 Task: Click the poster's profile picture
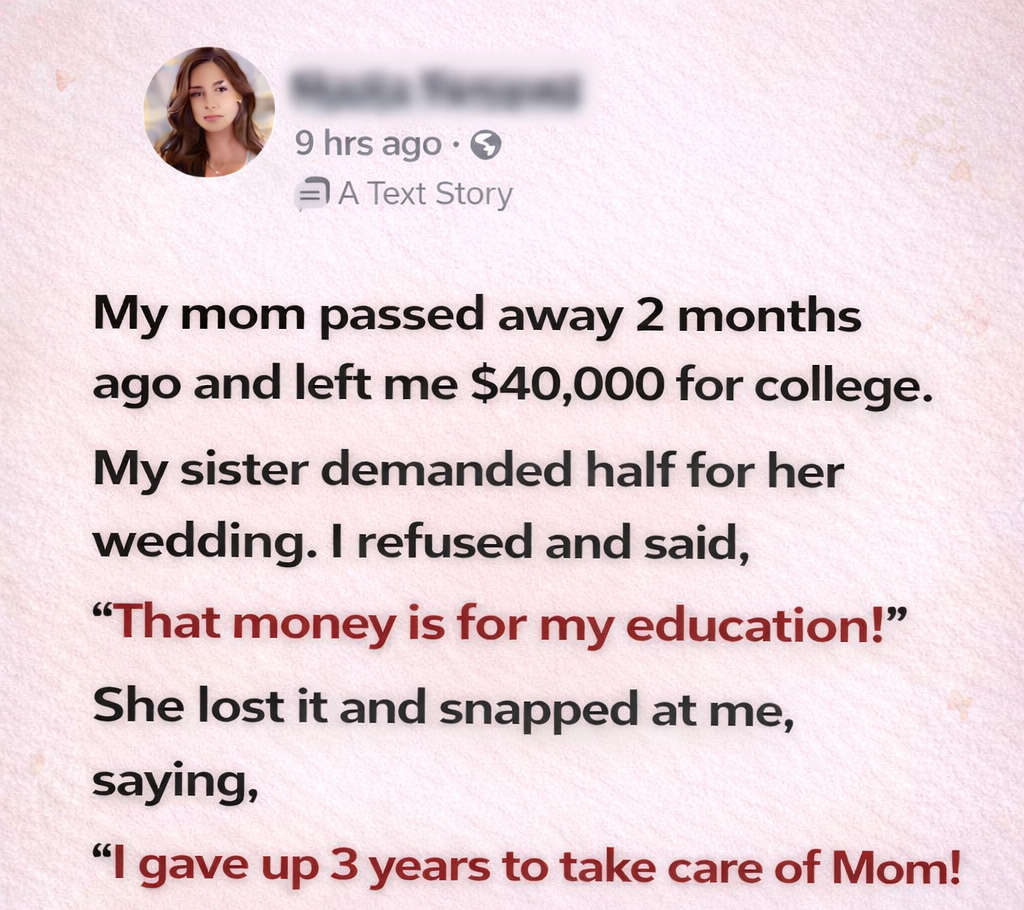point(209,112)
